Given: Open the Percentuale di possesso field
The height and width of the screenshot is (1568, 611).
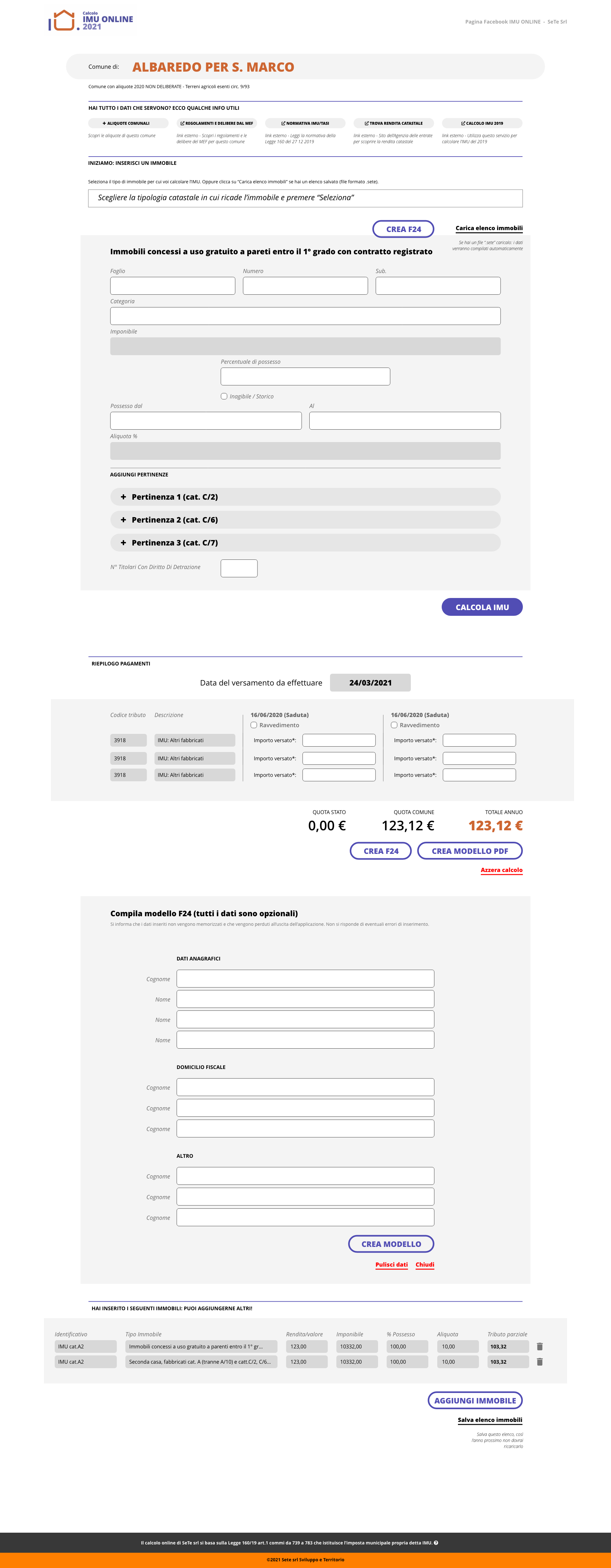Looking at the screenshot, I should (305, 376).
